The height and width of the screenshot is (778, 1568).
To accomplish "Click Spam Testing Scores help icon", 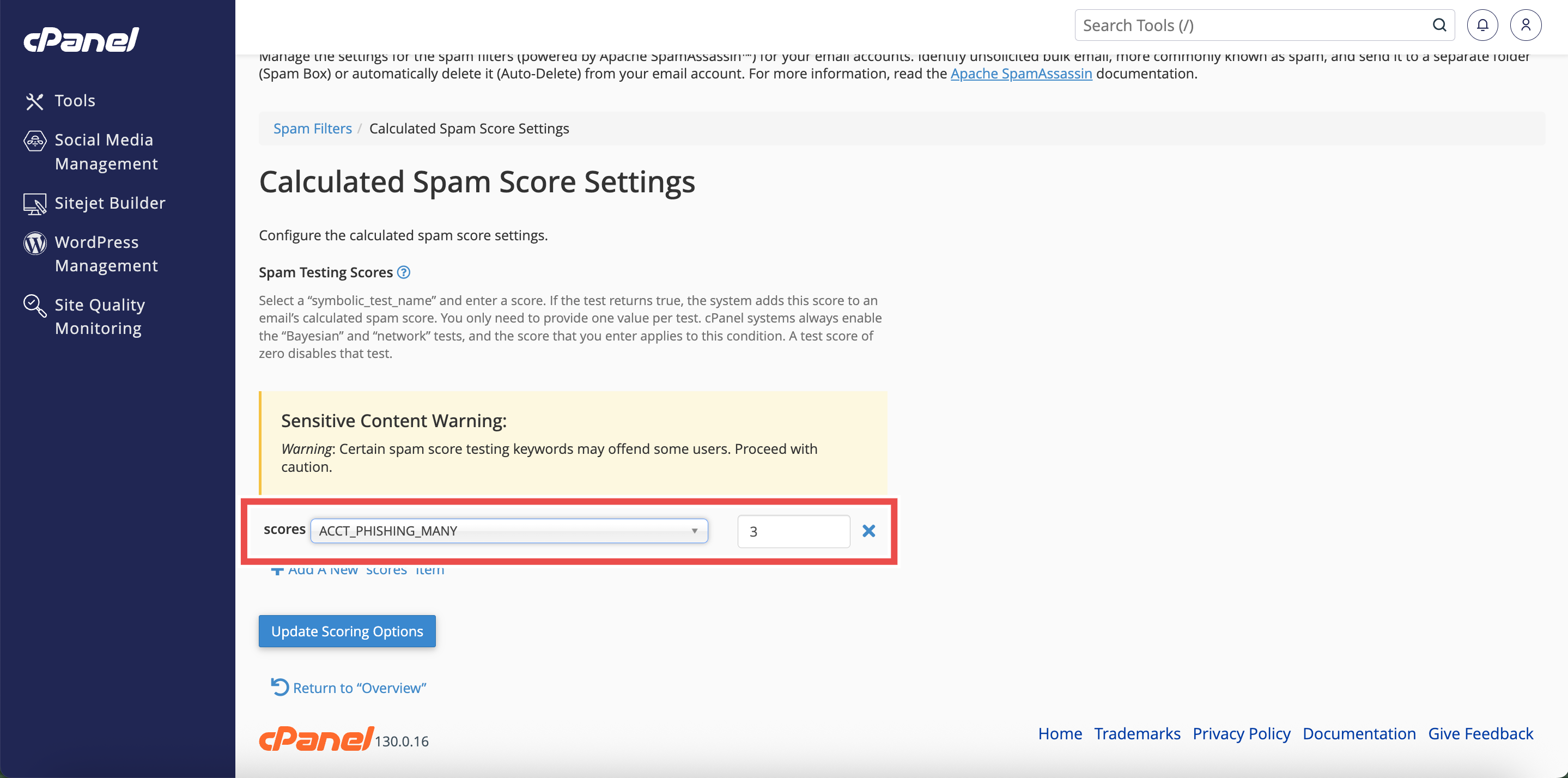I will tap(404, 272).
